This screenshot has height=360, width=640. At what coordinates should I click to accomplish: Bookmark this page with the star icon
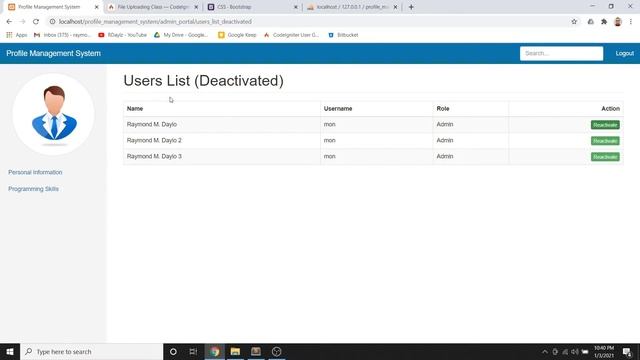(574, 22)
